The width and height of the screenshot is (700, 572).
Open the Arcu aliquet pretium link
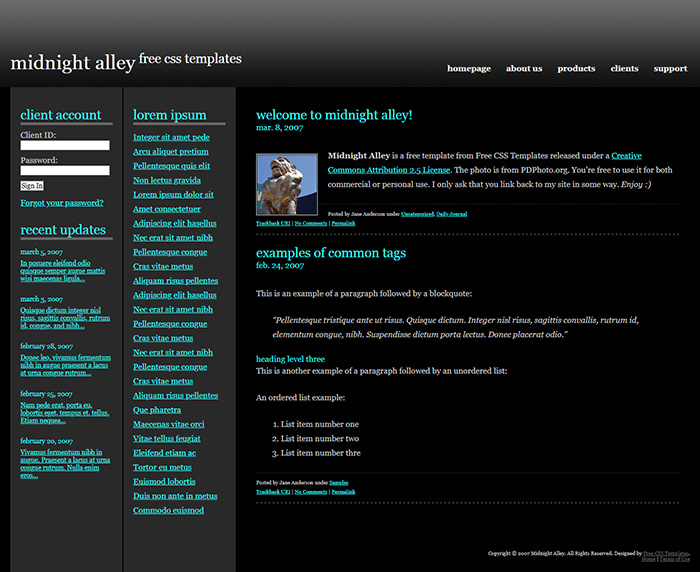171,151
